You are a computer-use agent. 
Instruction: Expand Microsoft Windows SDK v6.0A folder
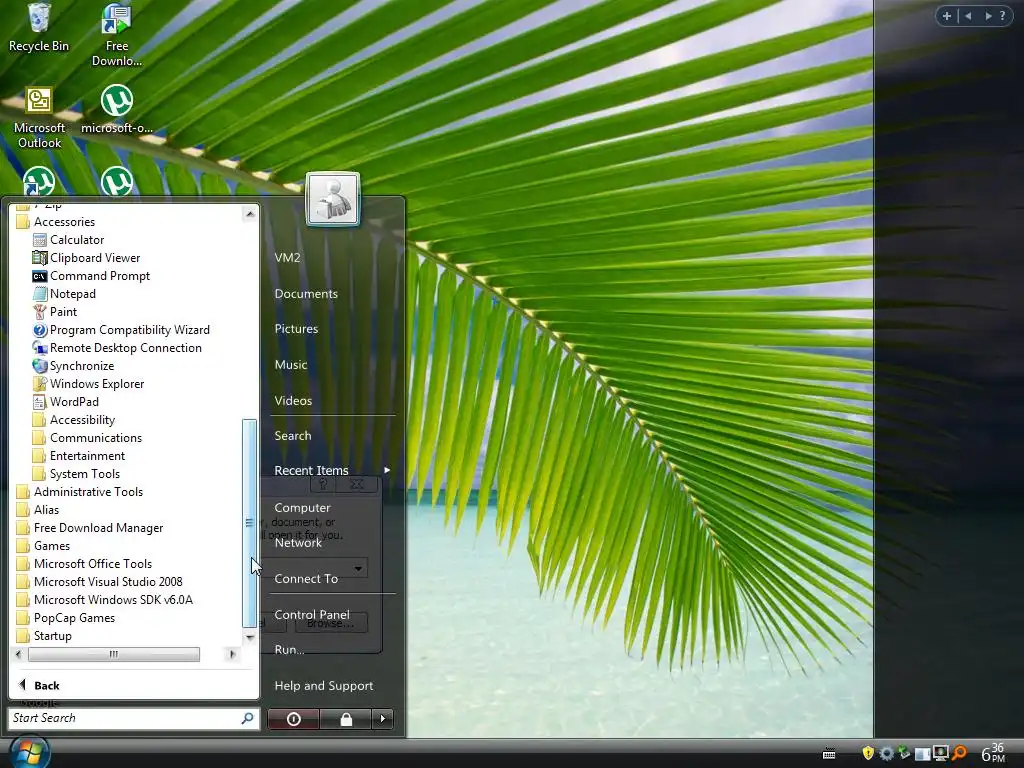(x=104, y=600)
